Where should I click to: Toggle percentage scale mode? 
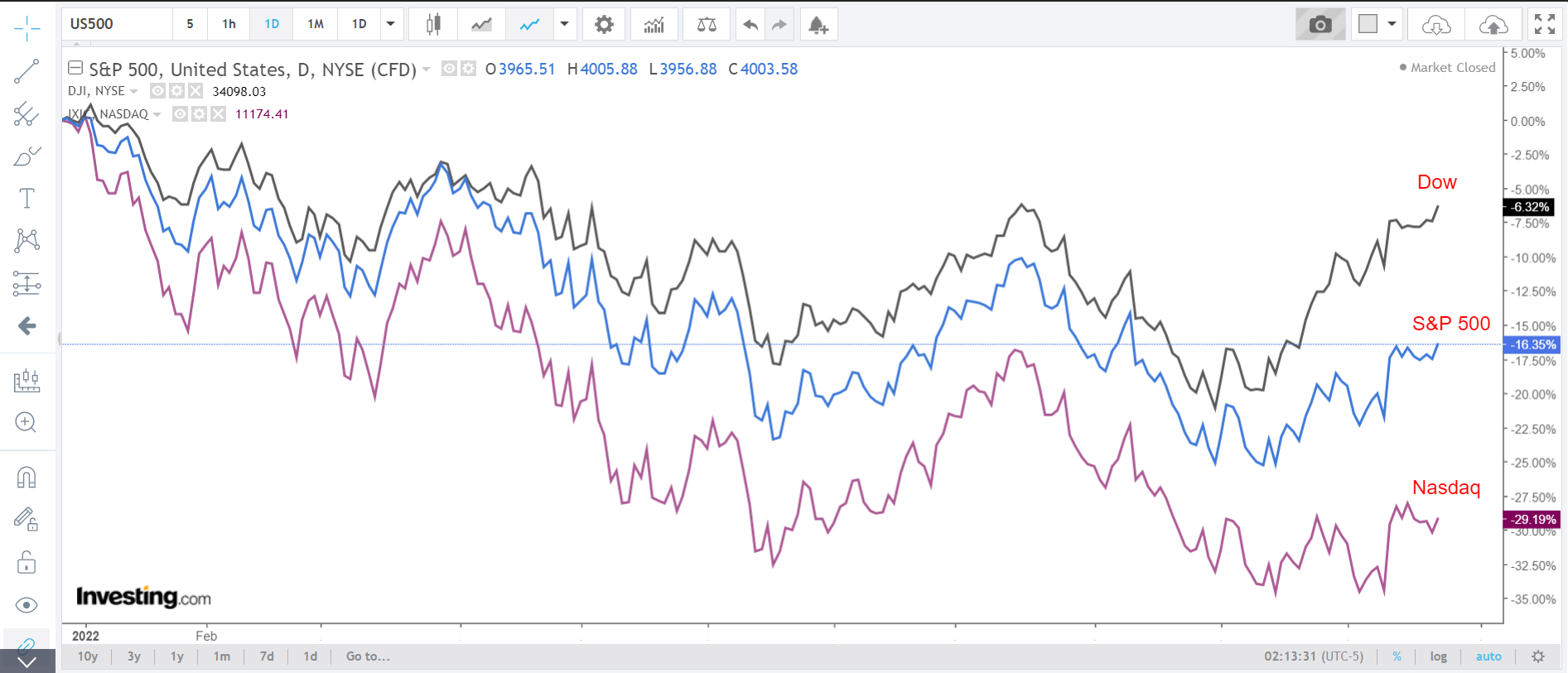pos(1397,656)
